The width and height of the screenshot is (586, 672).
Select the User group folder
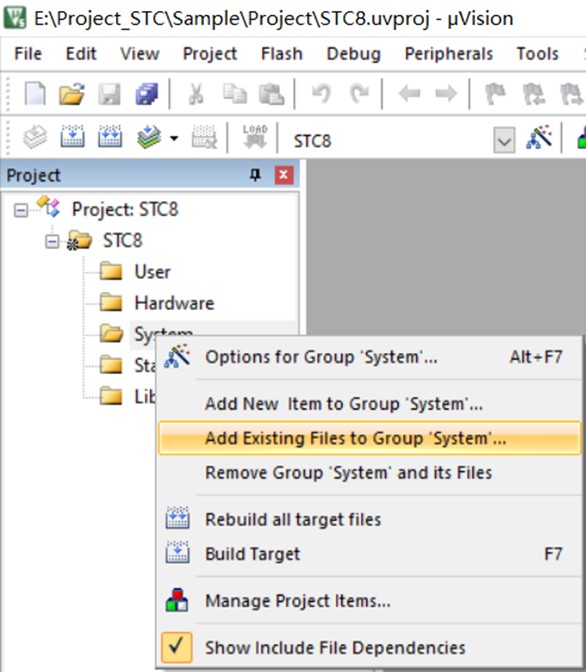point(152,272)
